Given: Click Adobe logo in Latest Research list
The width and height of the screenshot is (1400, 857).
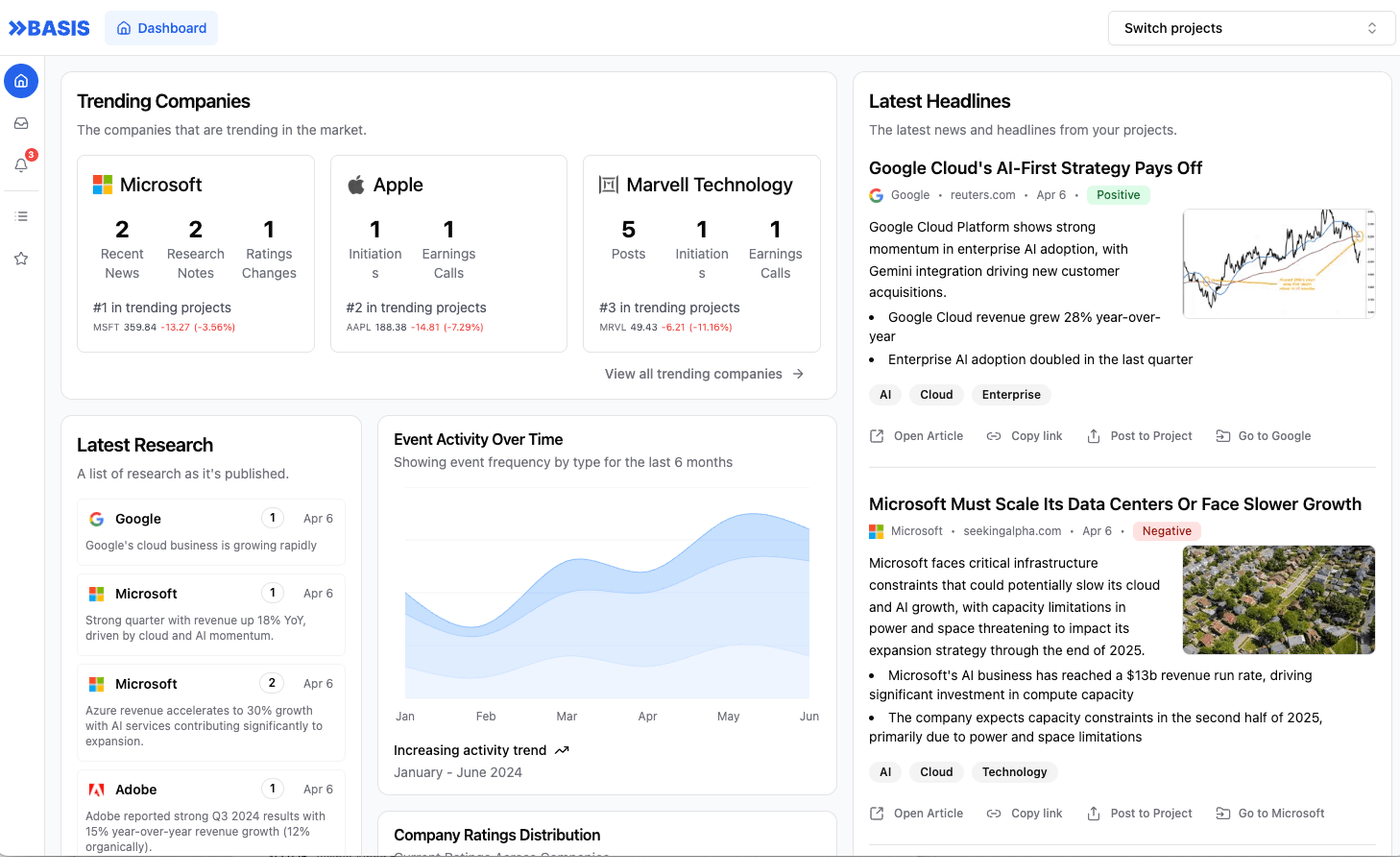Looking at the screenshot, I should pyautogui.click(x=96, y=790).
